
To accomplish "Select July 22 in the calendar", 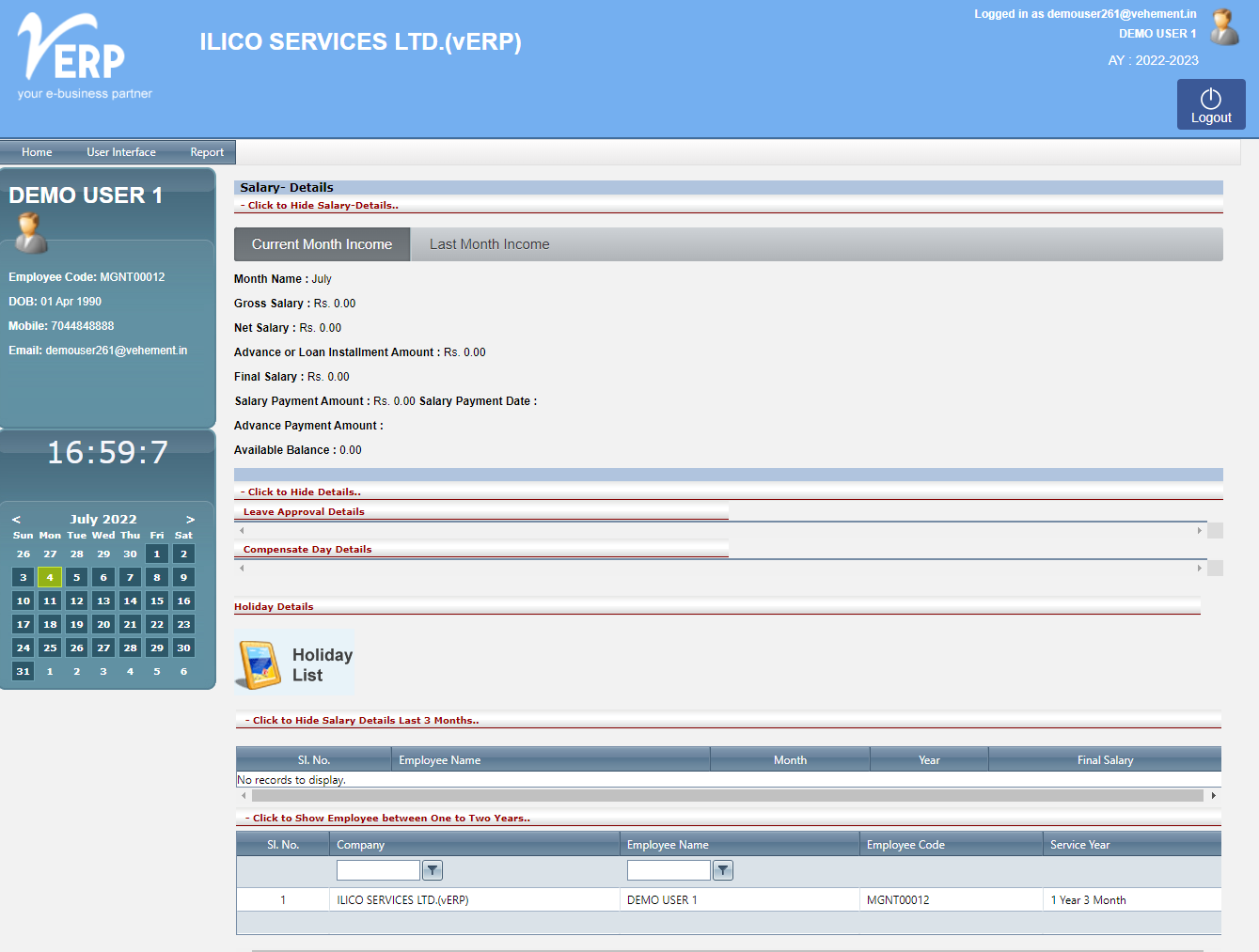I will click(157, 624).
